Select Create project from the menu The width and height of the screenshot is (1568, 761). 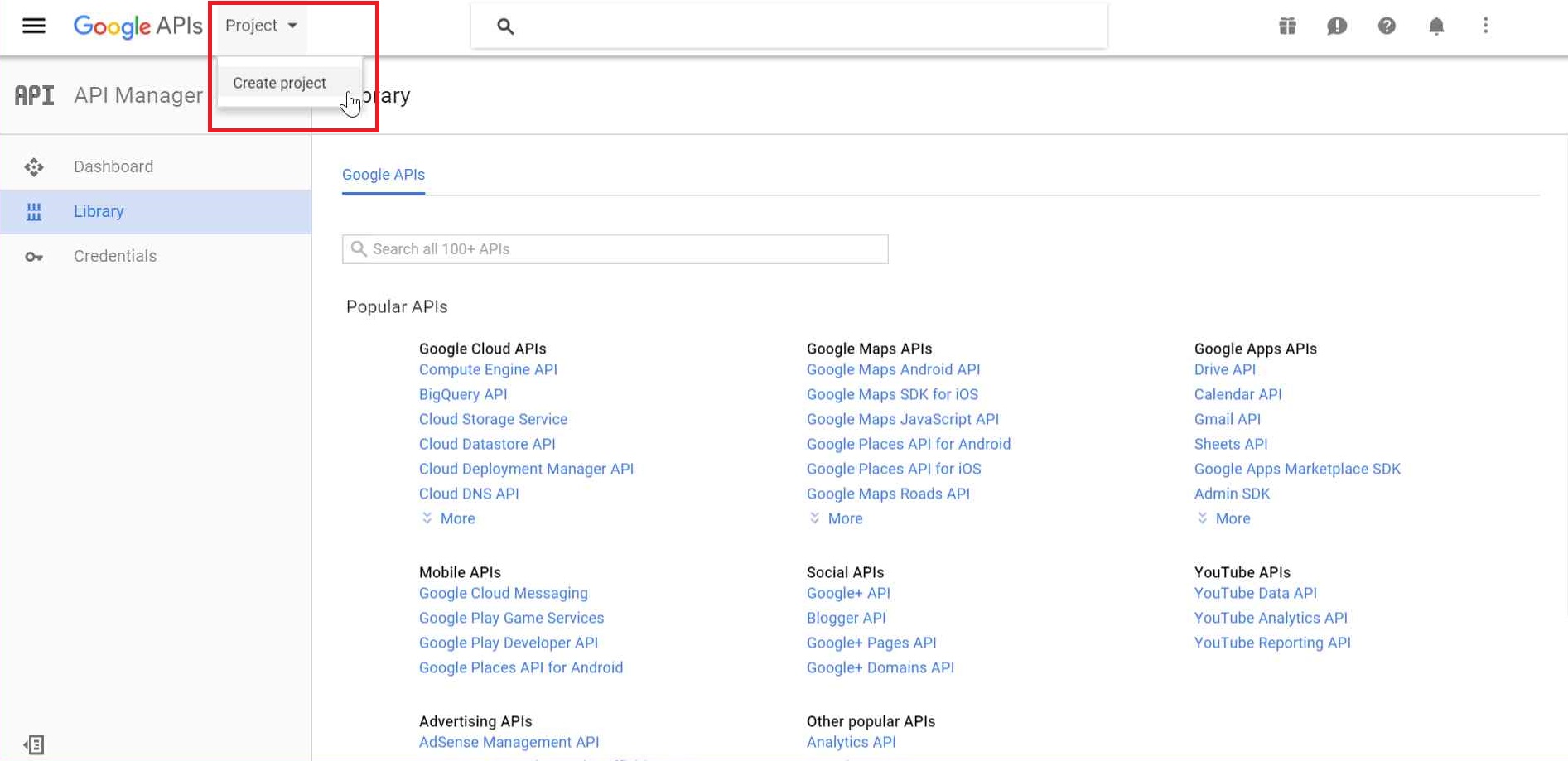click(279, 83)
